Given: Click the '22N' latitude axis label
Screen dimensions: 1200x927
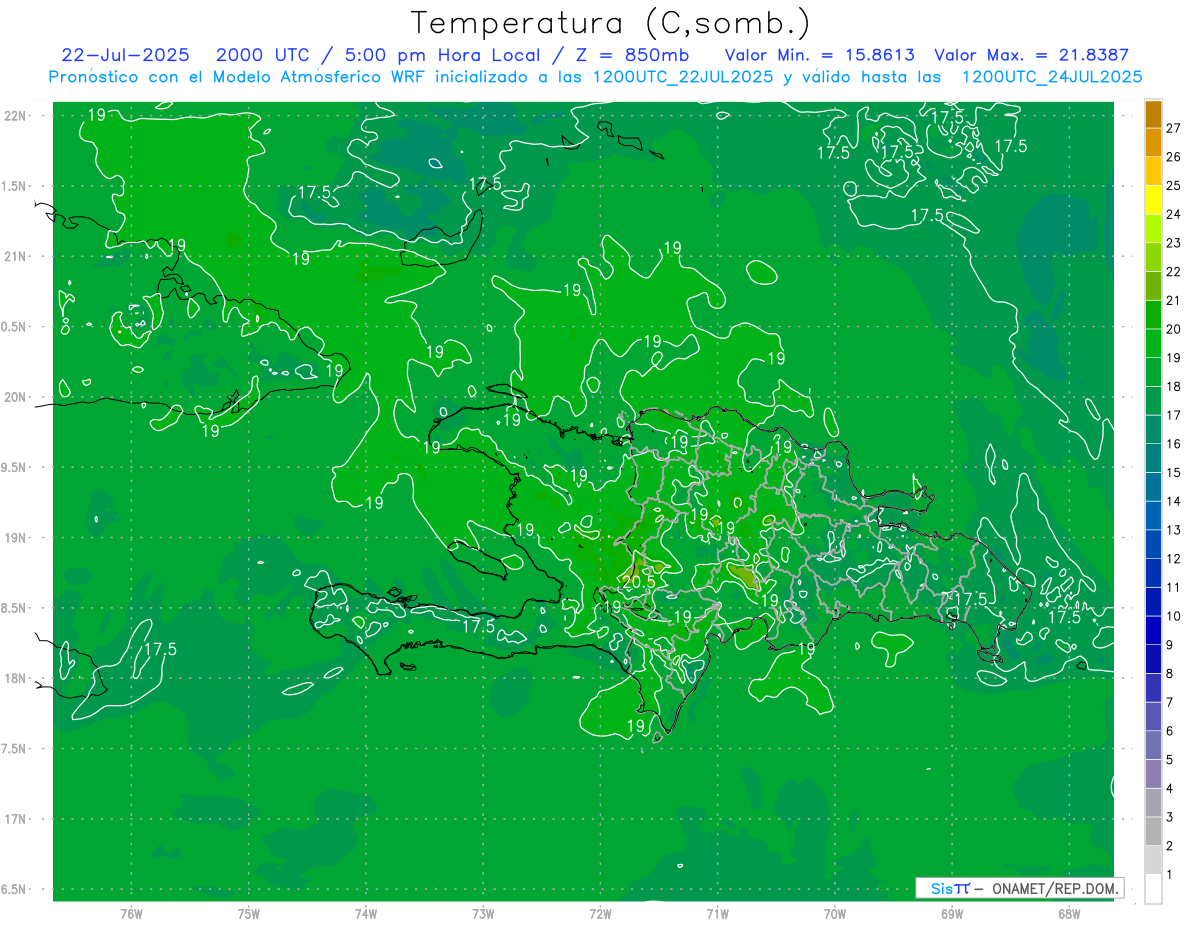Looking at the screenshot, I should coord(15,116).
